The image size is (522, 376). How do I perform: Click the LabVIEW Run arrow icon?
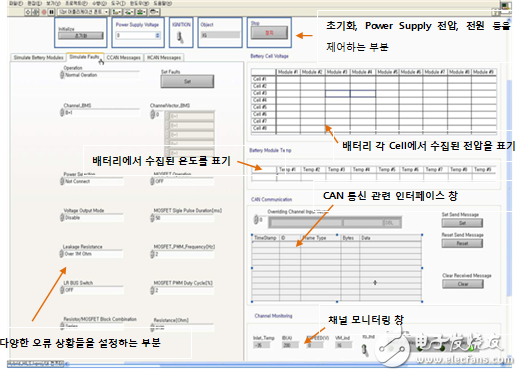click(x=28, y=12)
